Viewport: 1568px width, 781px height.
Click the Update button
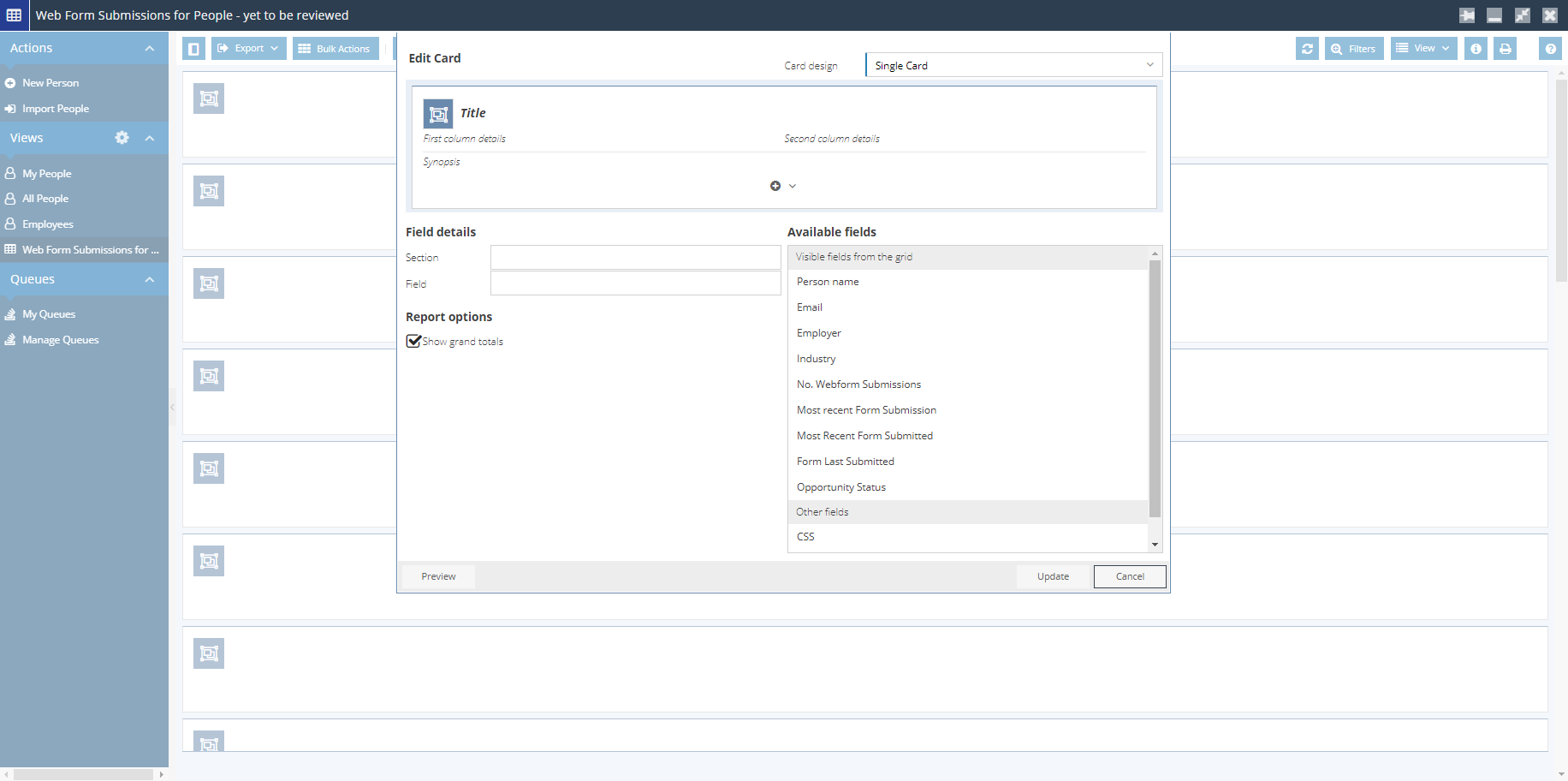coord(1053,576)
